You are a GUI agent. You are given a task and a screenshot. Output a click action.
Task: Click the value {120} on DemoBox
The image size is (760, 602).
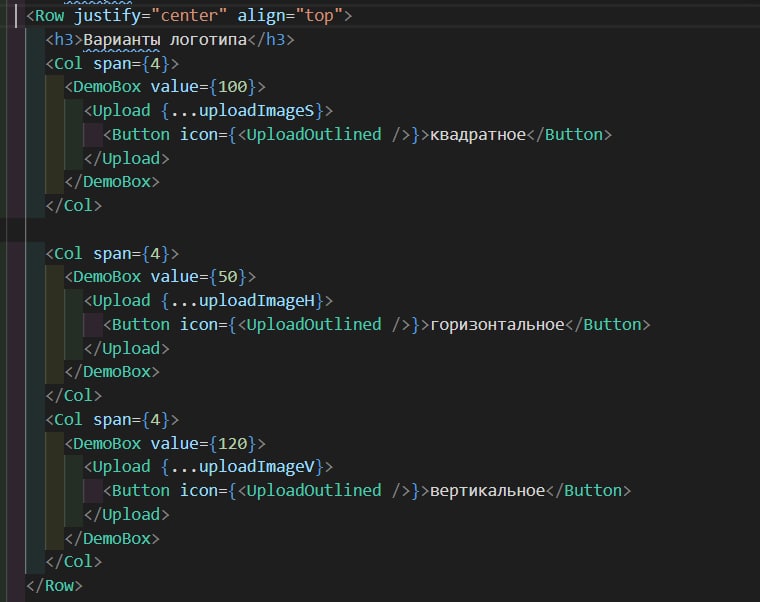click(x=232, y=444)
